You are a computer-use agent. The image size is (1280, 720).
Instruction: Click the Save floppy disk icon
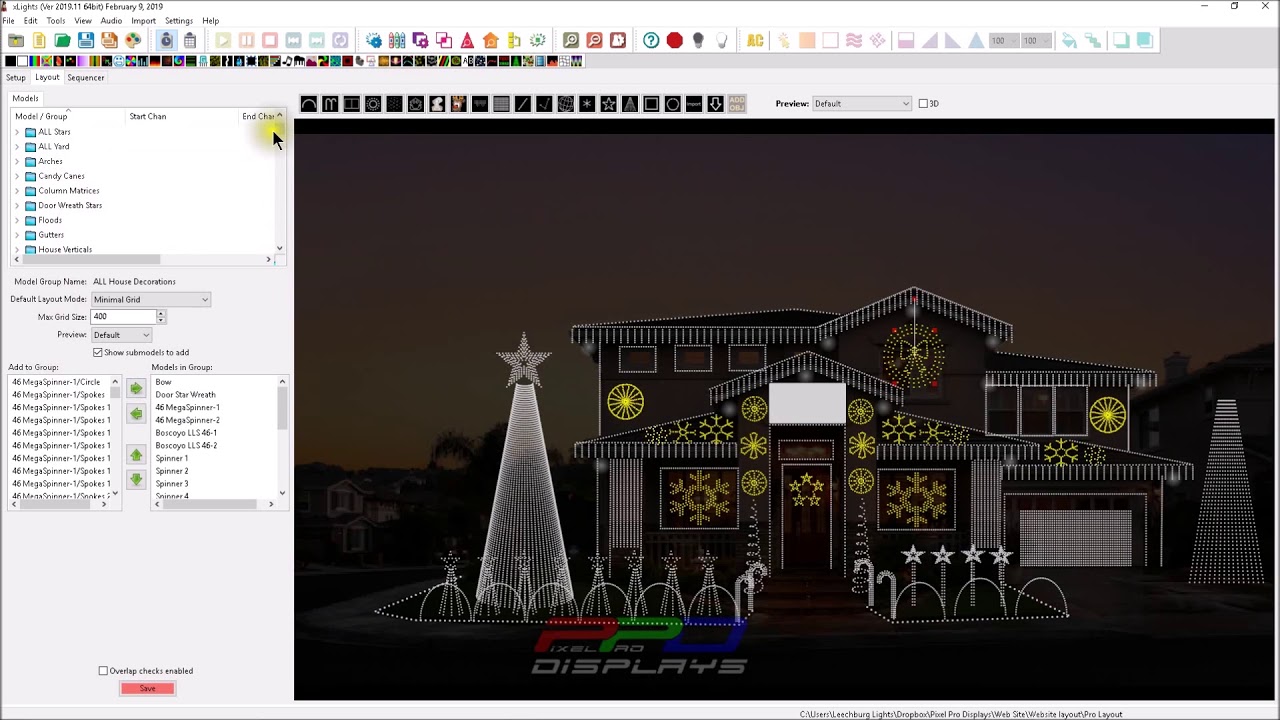[86, 41]
